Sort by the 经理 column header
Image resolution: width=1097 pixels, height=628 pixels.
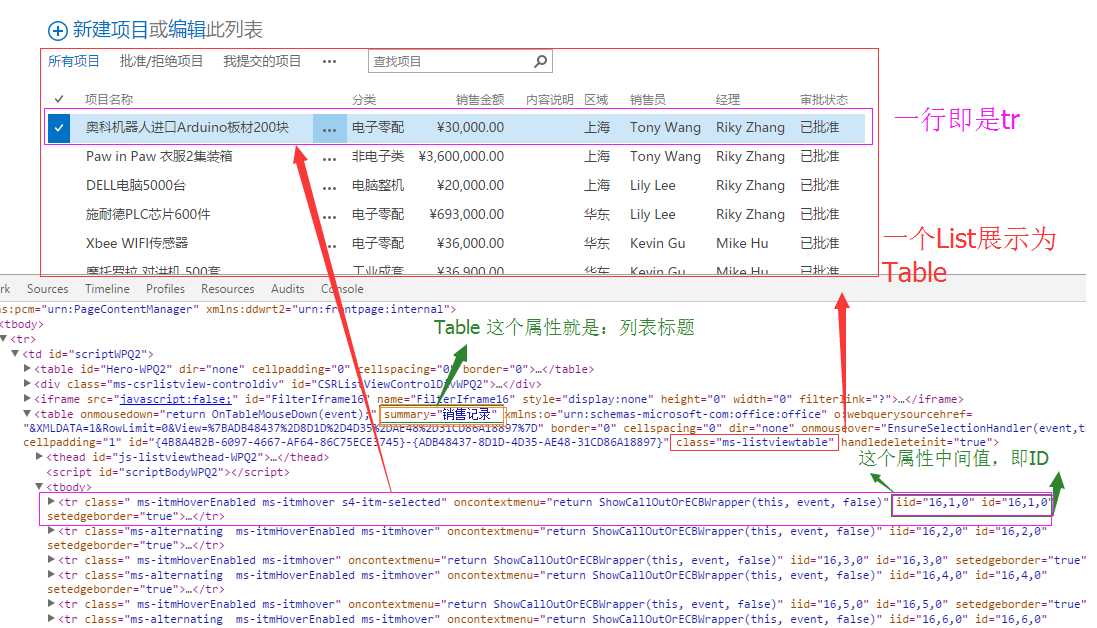click(x=728, y=100)
